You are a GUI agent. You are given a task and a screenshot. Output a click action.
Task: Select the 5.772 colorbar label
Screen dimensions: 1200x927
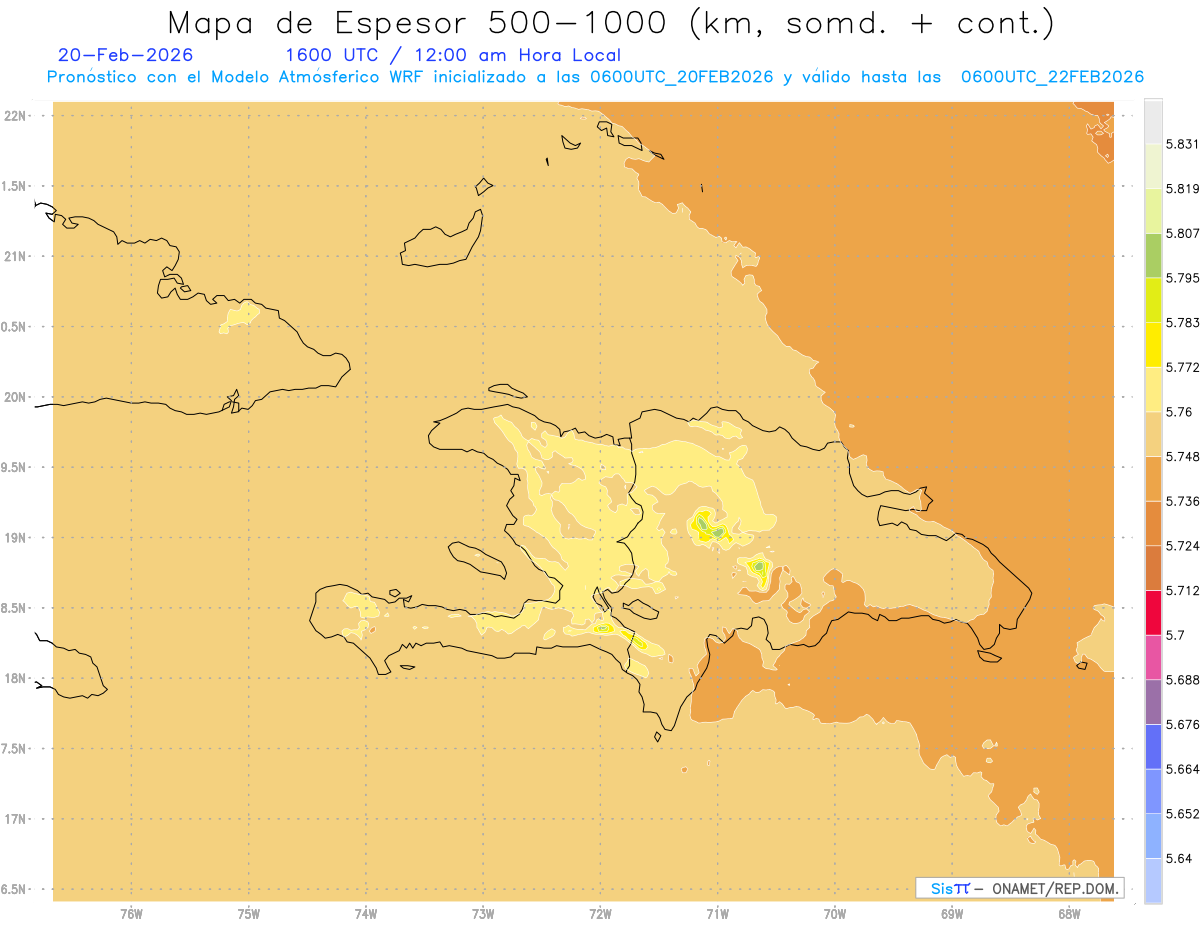click(x=1183, y=367)
